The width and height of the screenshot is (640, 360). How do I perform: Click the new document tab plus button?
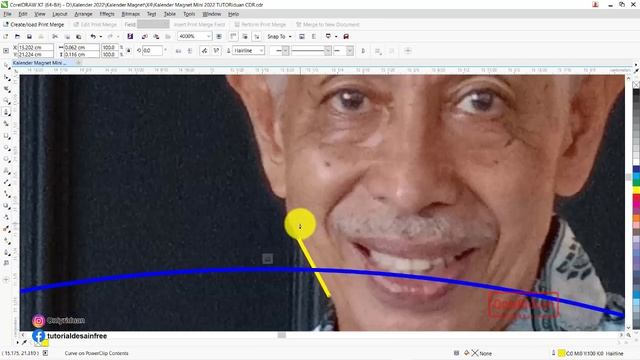click(x=78, y=63)
